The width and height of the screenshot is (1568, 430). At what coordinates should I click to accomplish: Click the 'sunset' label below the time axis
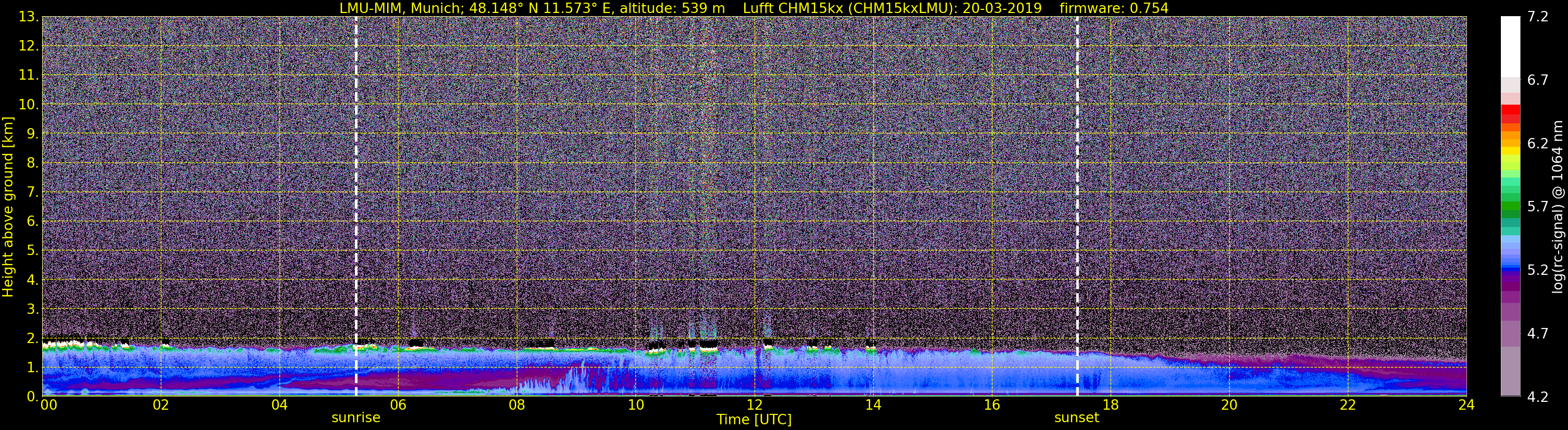1077,418
